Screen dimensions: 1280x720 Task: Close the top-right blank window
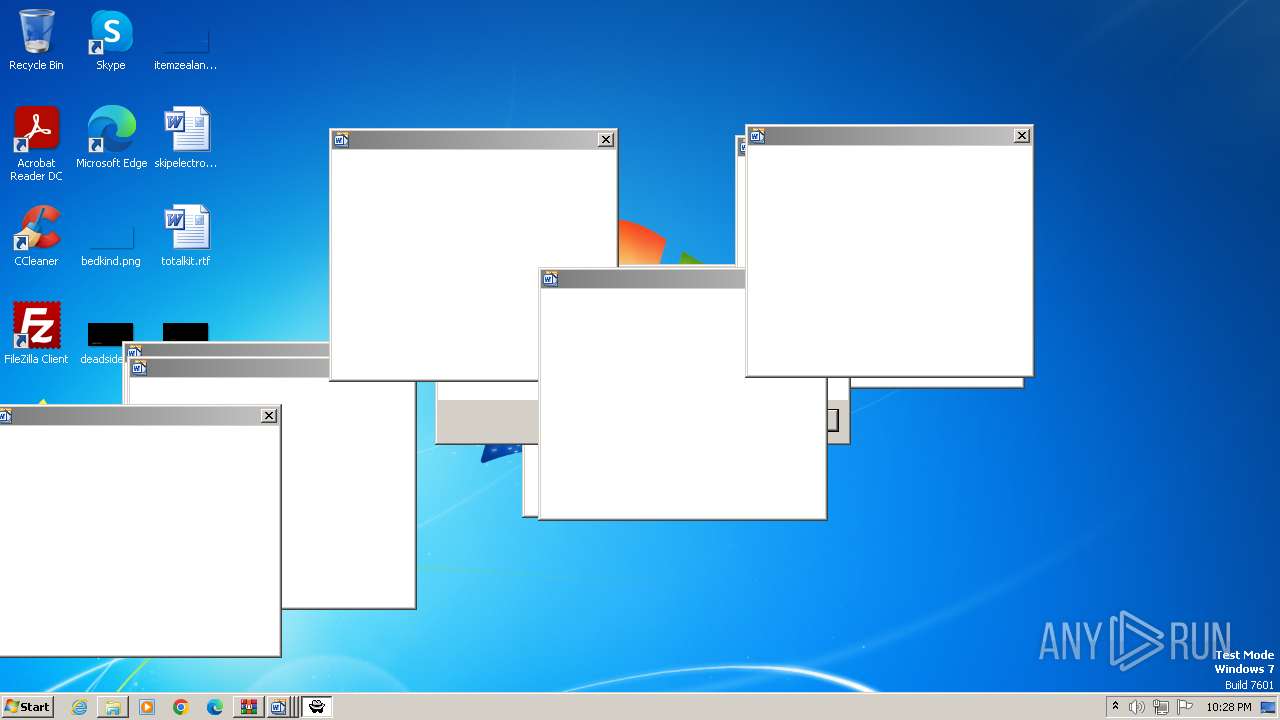pos(1022,136)
